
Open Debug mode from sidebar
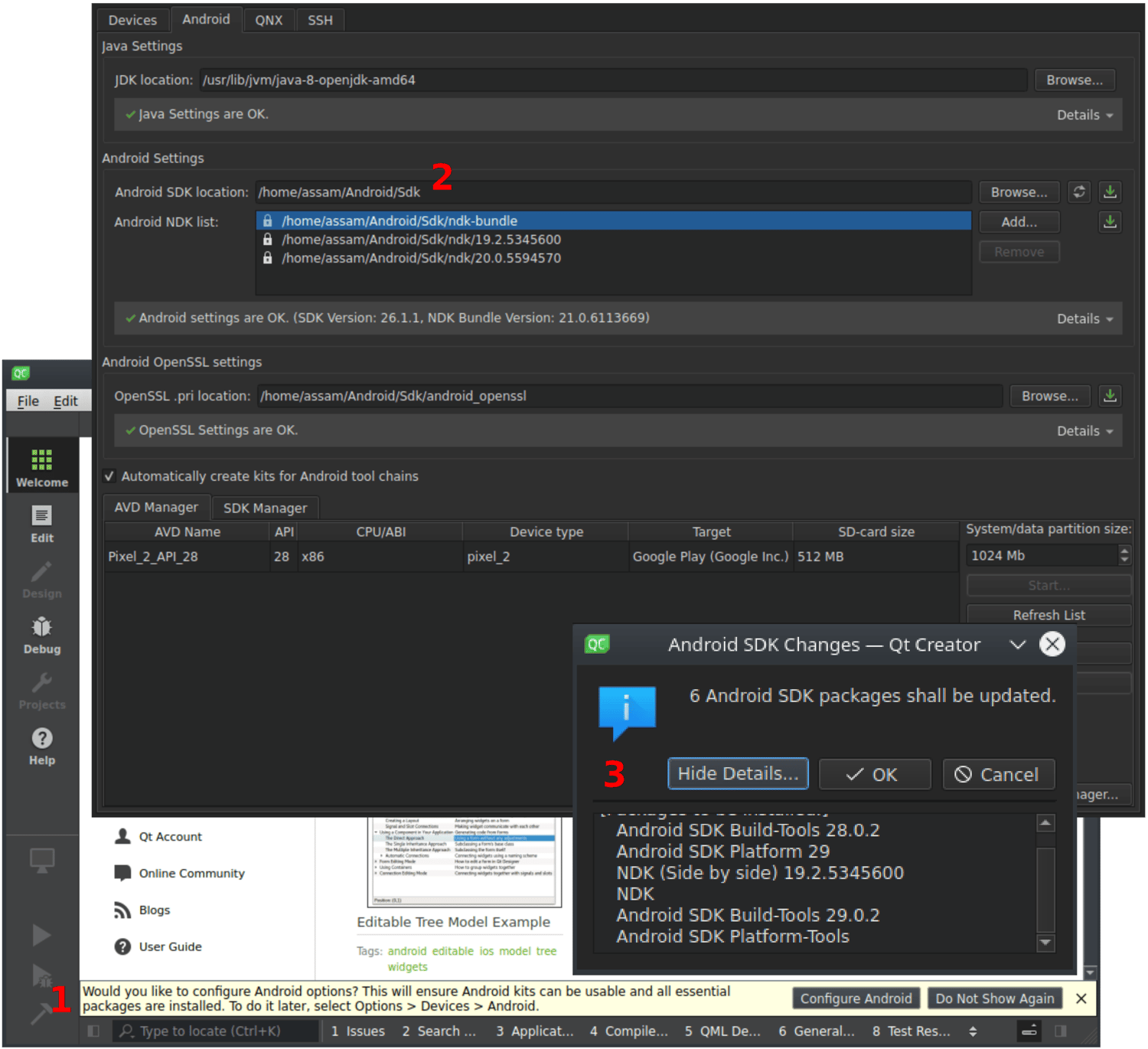point(42,635)
